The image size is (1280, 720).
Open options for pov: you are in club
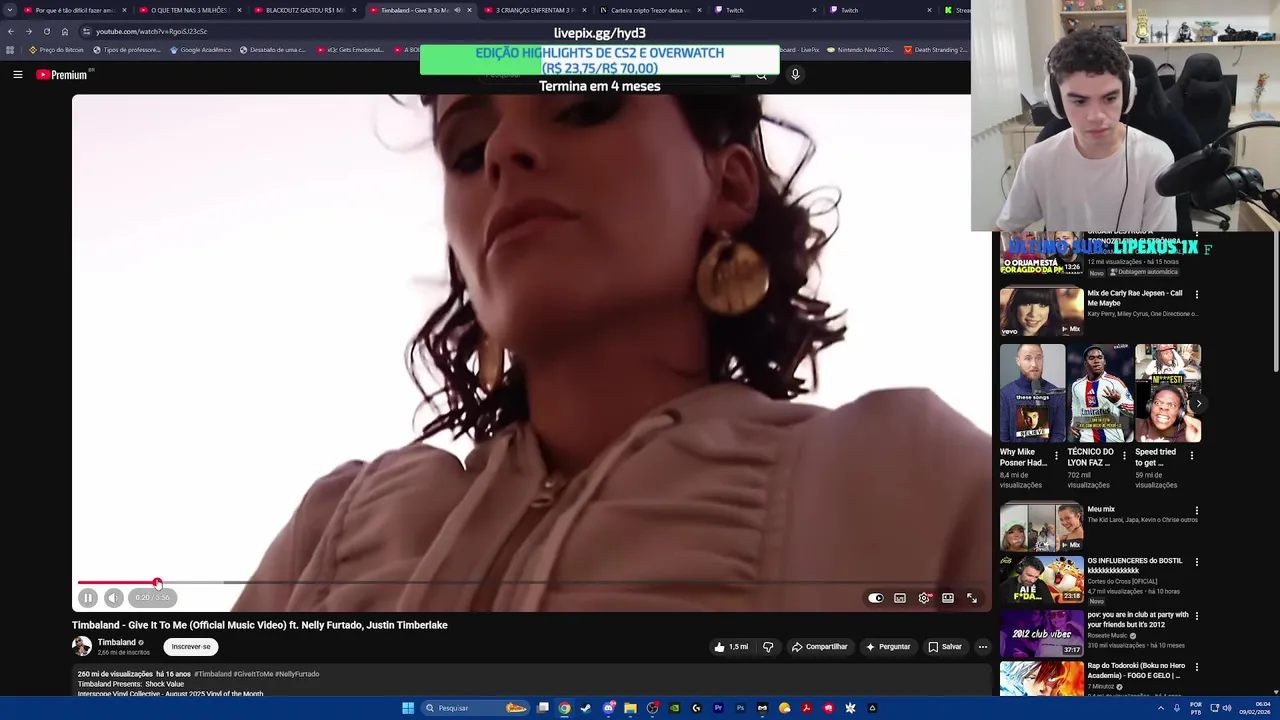tap(1196, 617)
